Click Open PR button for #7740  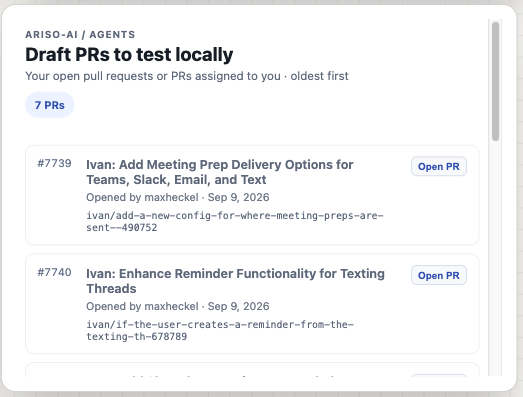coord(439,275)
